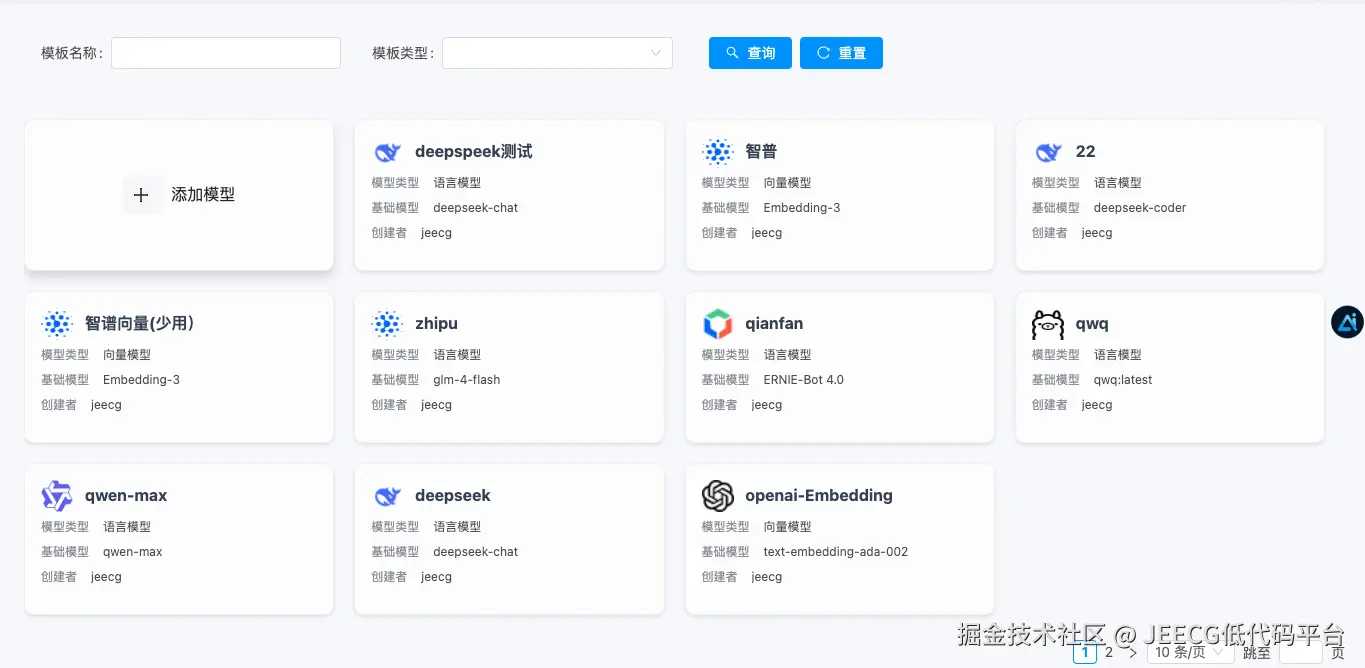Open the floating AI assistant icon
The height and width of the screenshot is (668, 1365).
[x=1347, y=322]
